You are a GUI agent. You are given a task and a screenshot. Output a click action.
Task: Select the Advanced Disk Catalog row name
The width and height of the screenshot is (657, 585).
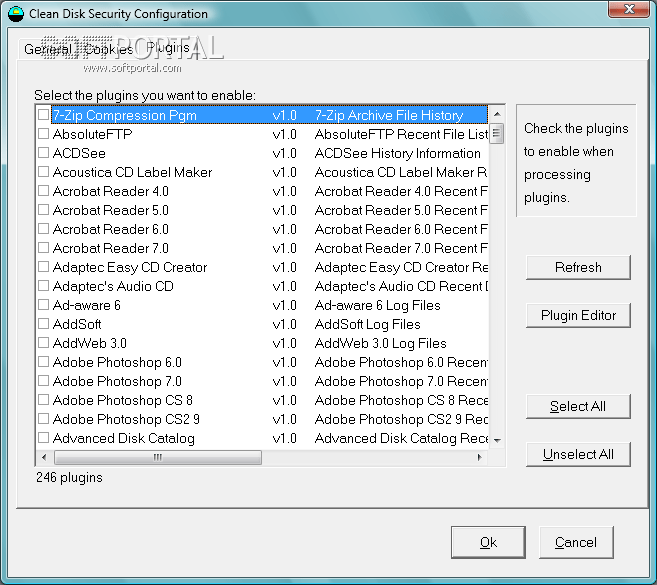pos(124,438)
